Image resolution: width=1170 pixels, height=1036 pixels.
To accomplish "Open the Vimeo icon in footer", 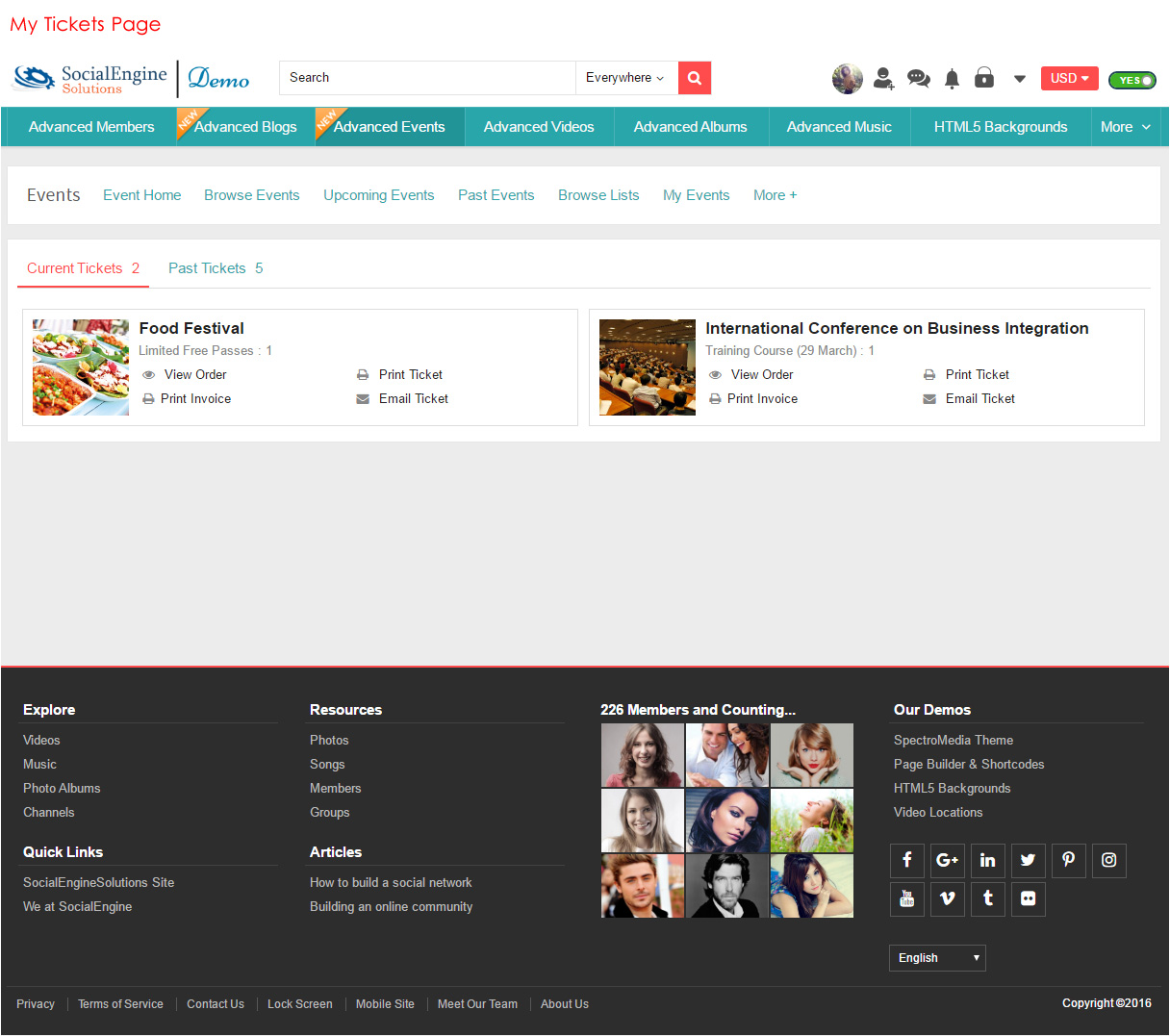I will point(948,898).
